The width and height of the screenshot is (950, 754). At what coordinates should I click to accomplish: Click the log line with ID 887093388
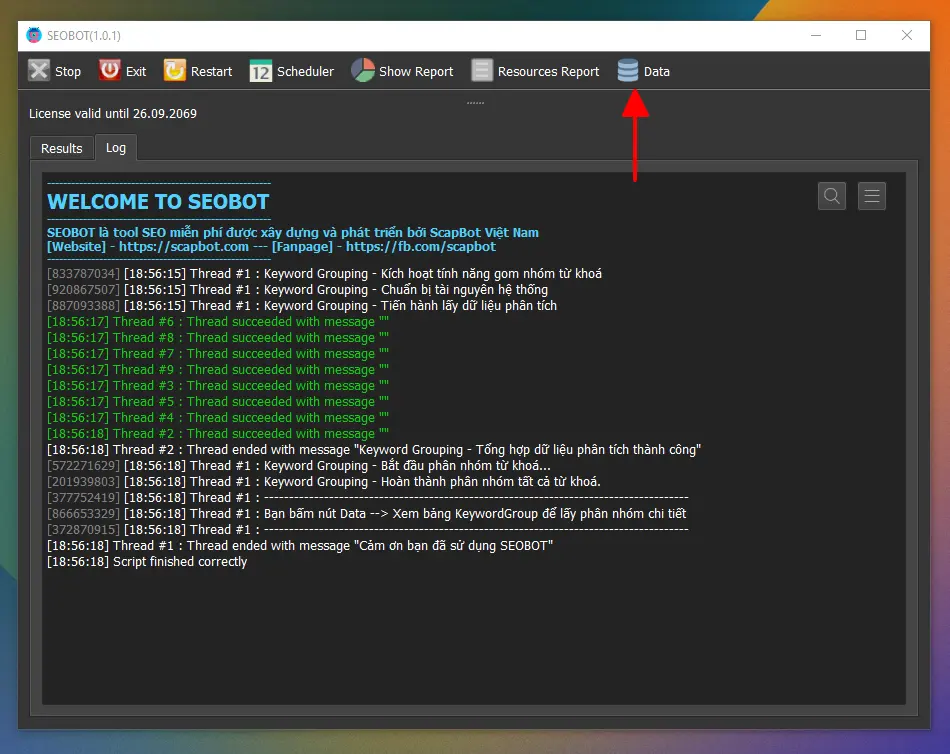[x=302, y=305]
